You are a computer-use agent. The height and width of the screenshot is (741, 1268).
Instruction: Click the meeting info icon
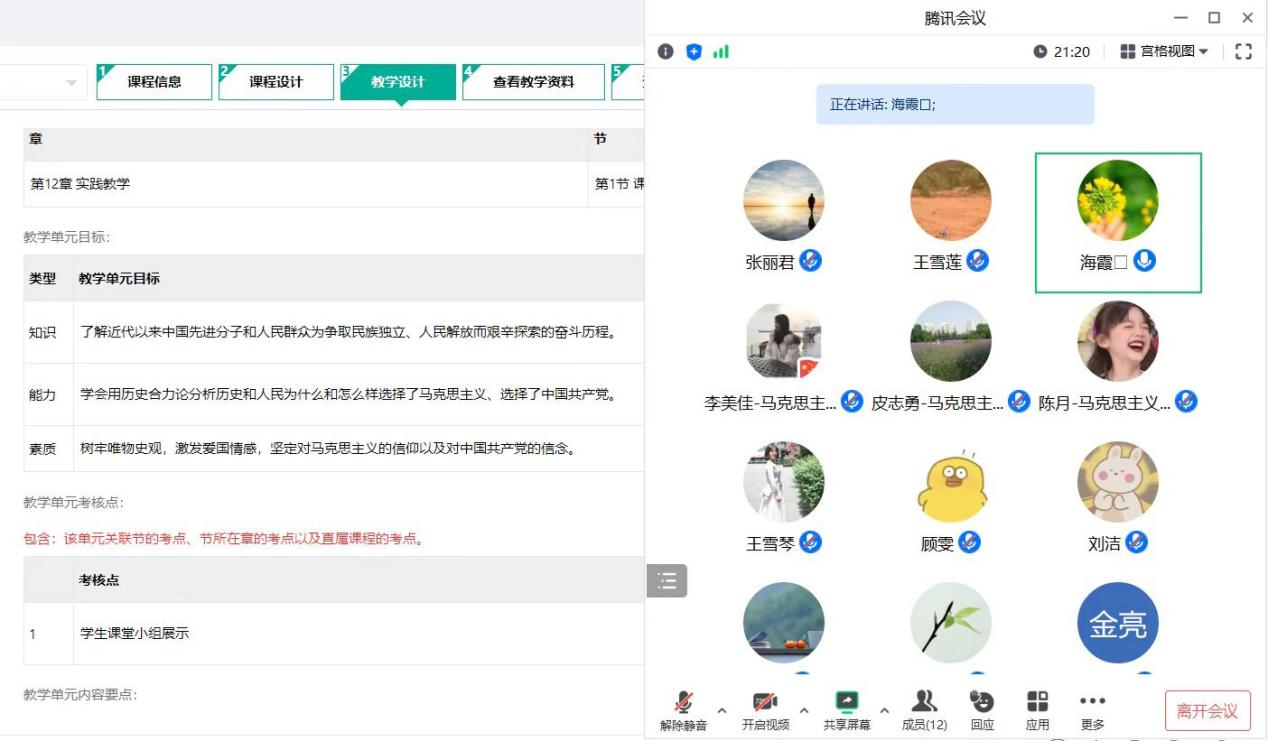coord(666,52)
